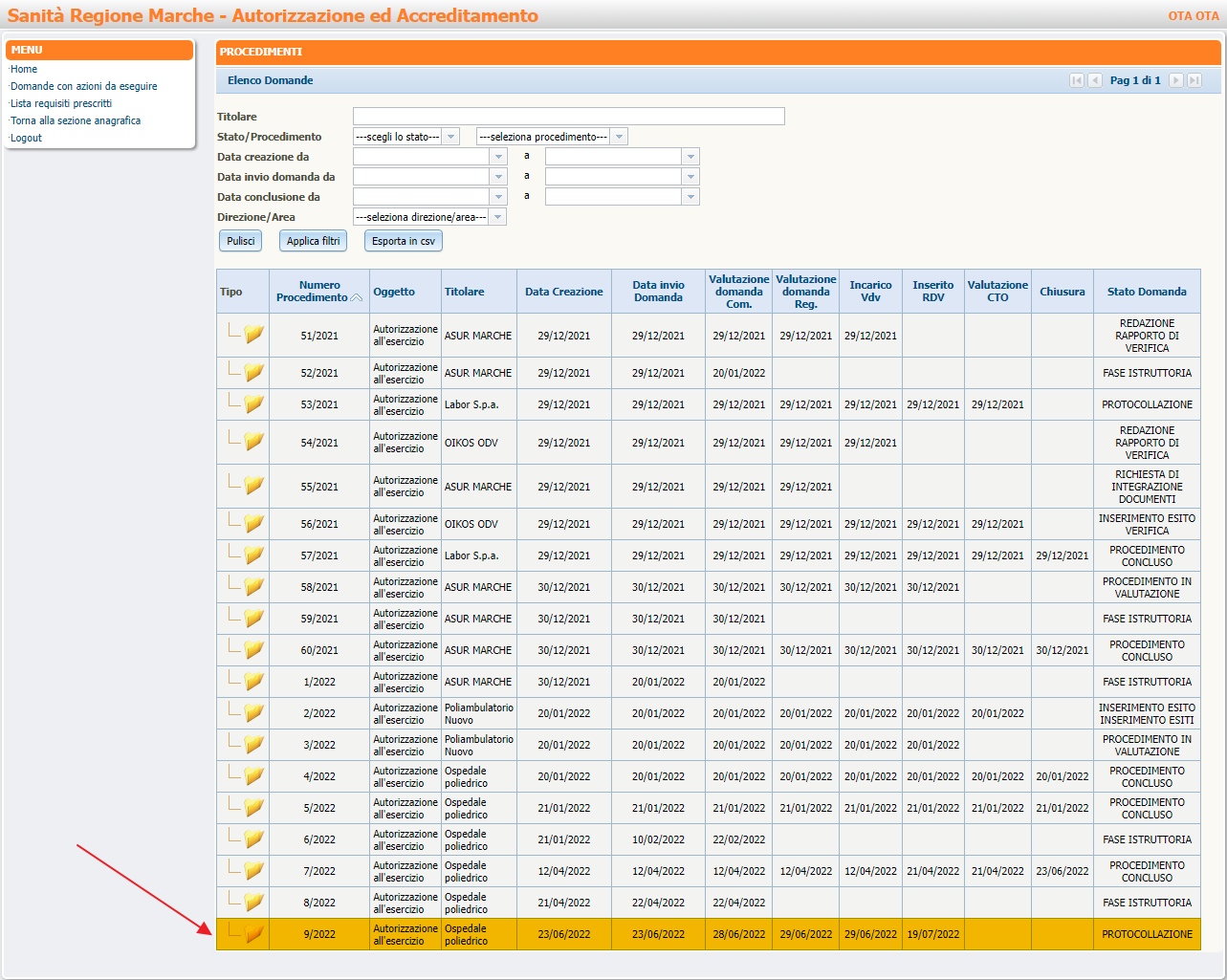Select the 9/2022 procedure number cell
The image size is (1227, 980).
[319, 934]
